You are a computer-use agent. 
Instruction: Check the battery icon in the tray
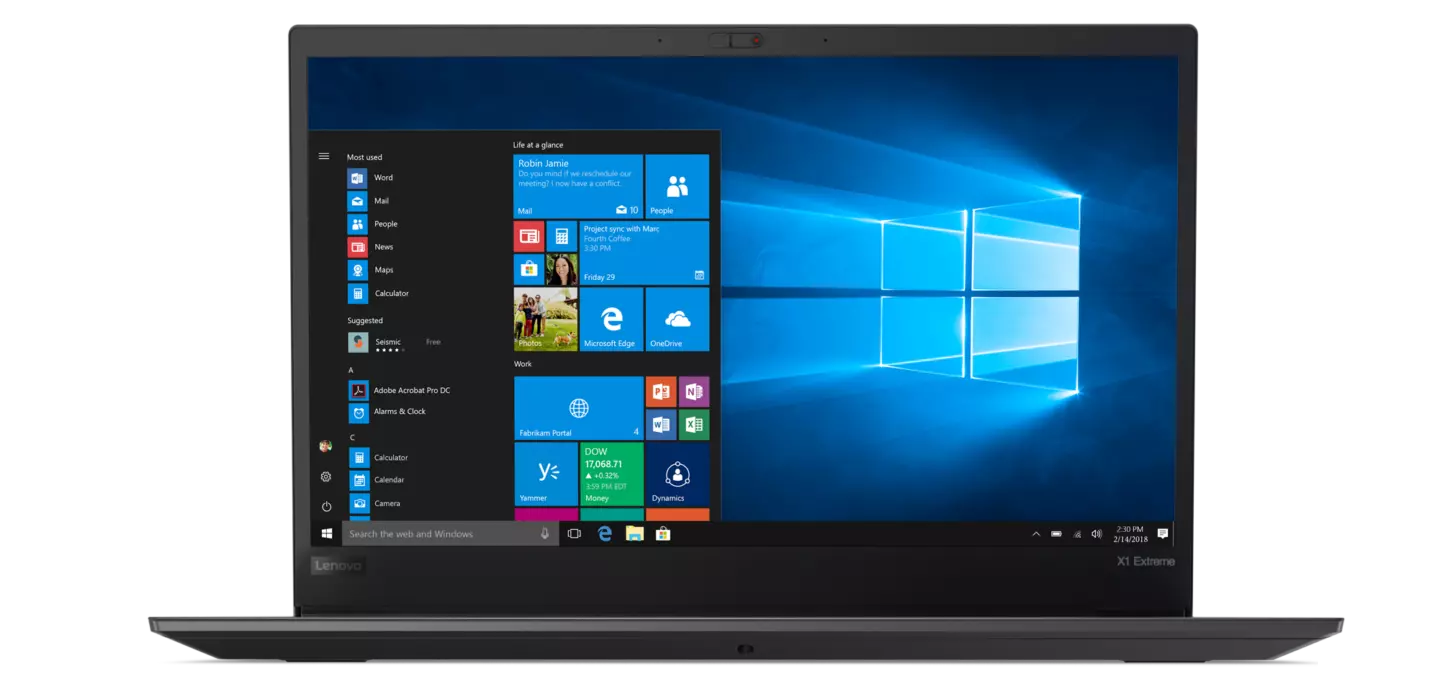tap(1056, 534)
